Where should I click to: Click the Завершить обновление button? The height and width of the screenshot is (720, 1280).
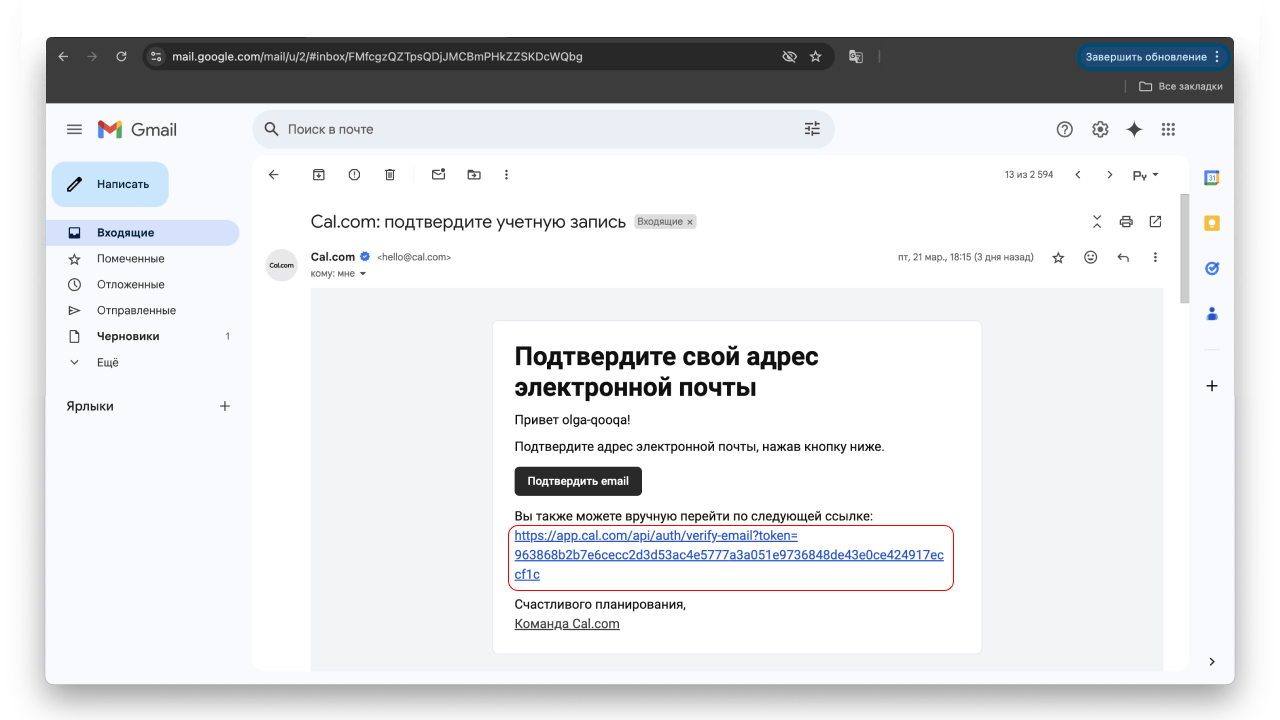pyautogui.click(x=1152, y=57)
